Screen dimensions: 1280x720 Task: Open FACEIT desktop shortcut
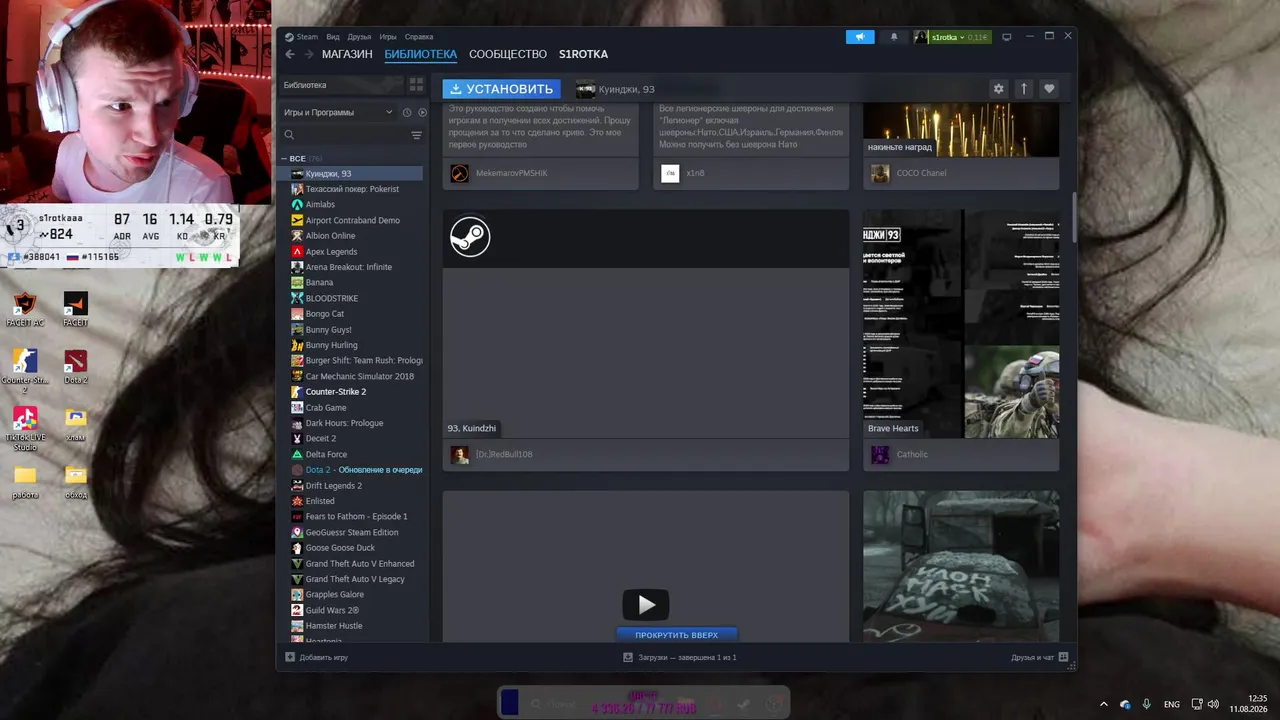click(x=76, y=310)
